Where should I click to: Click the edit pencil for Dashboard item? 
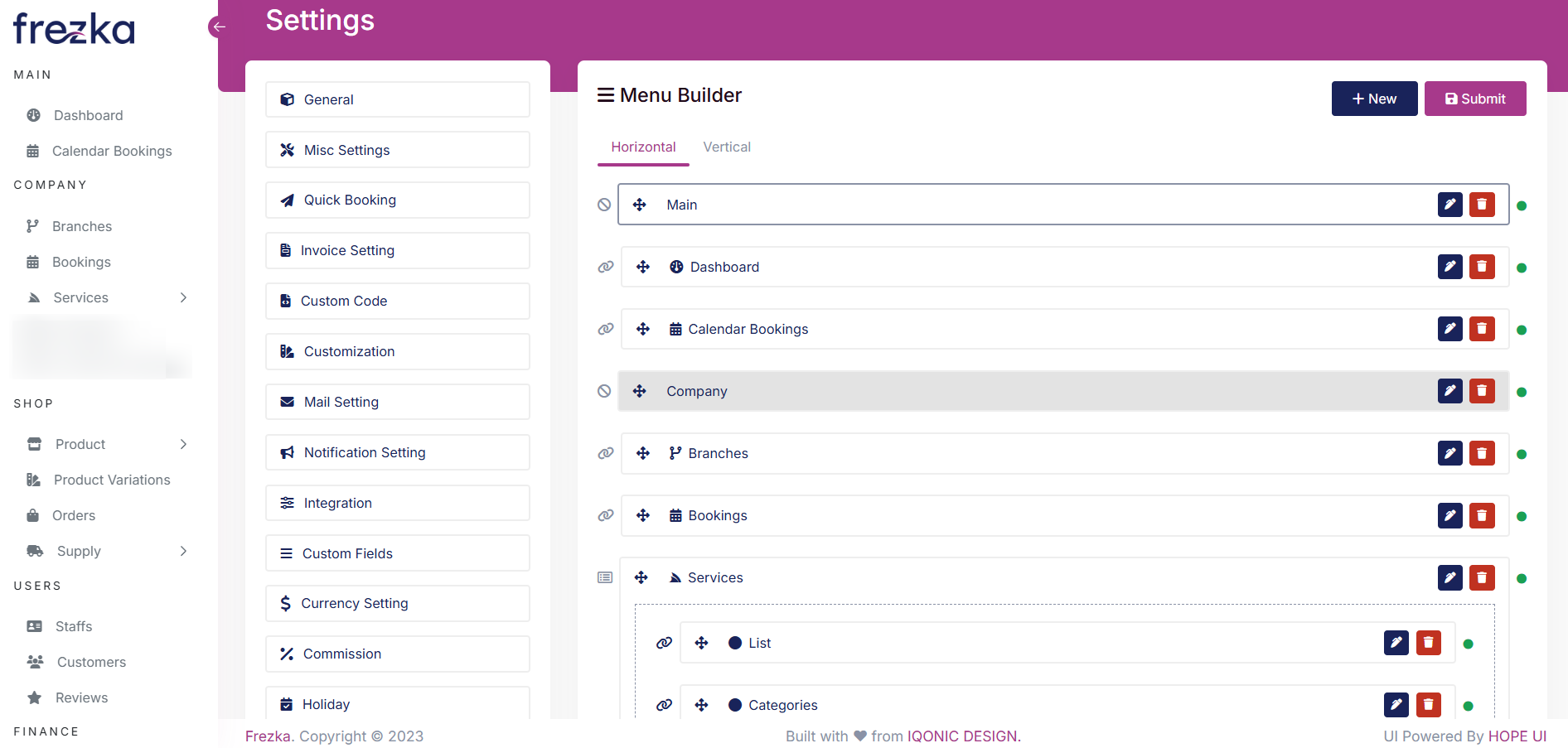point(1449,267)
